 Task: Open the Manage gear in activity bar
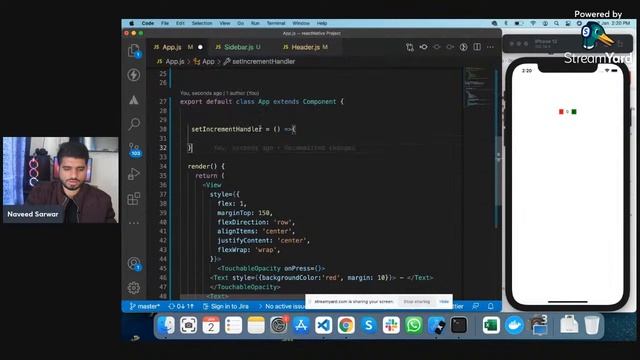134,288
